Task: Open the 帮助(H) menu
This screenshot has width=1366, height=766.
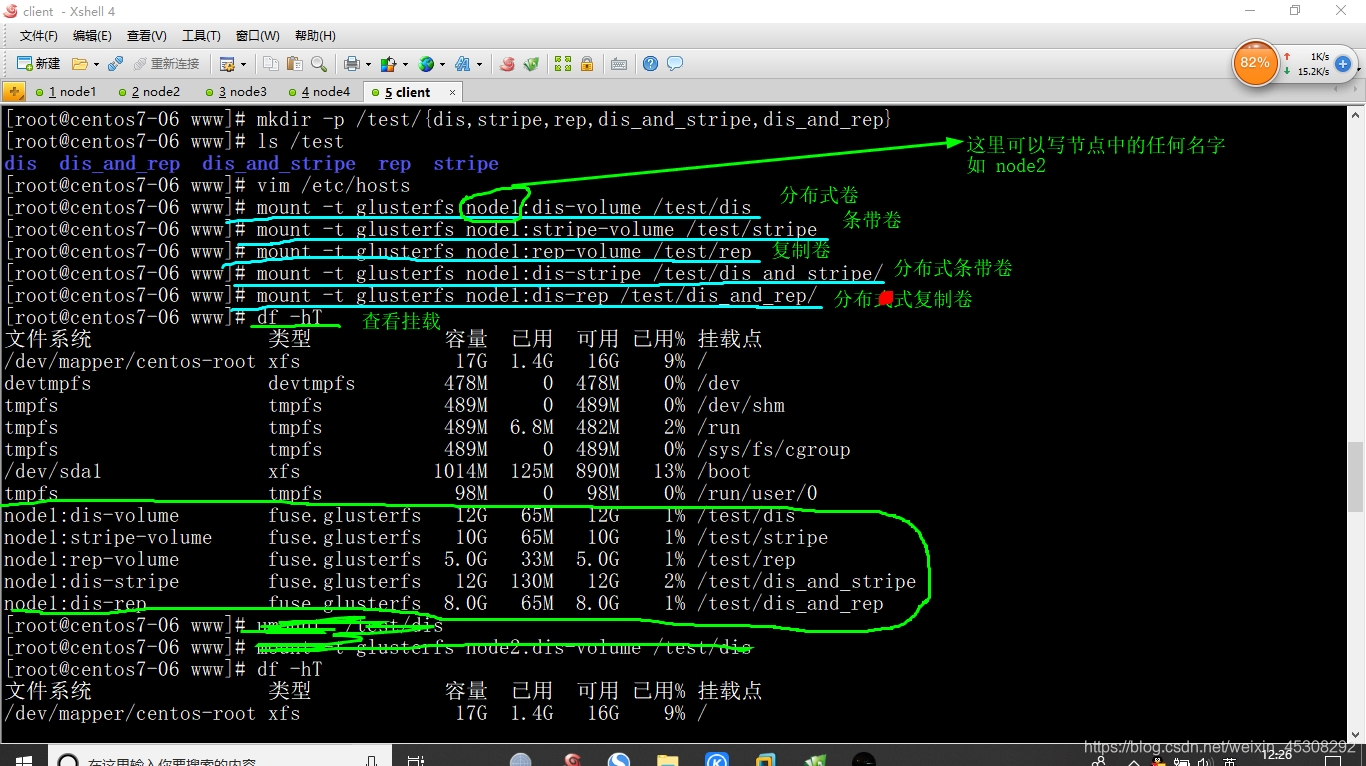Action: [x=315, y=36]
